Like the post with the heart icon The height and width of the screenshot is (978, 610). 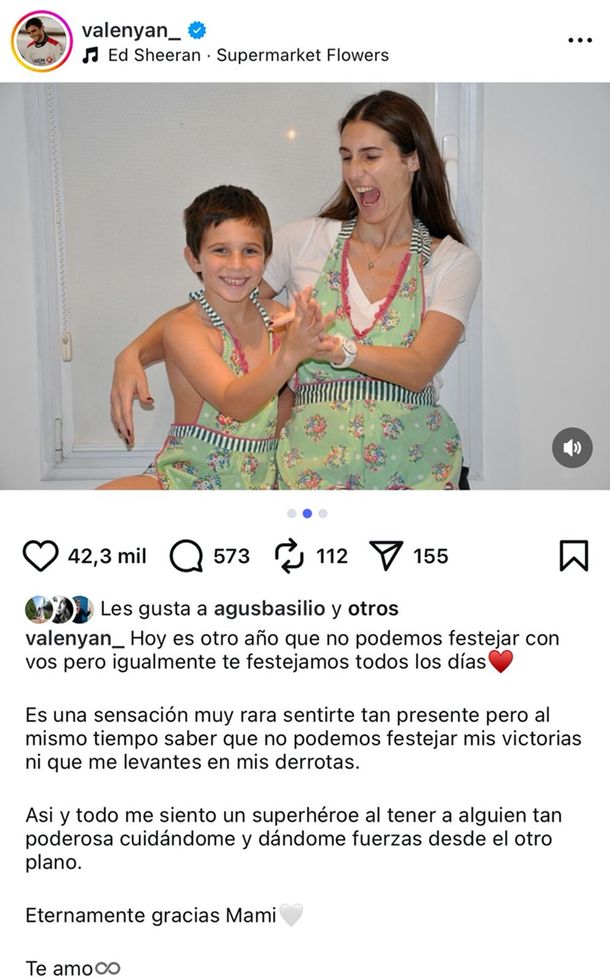coord(41,555)
